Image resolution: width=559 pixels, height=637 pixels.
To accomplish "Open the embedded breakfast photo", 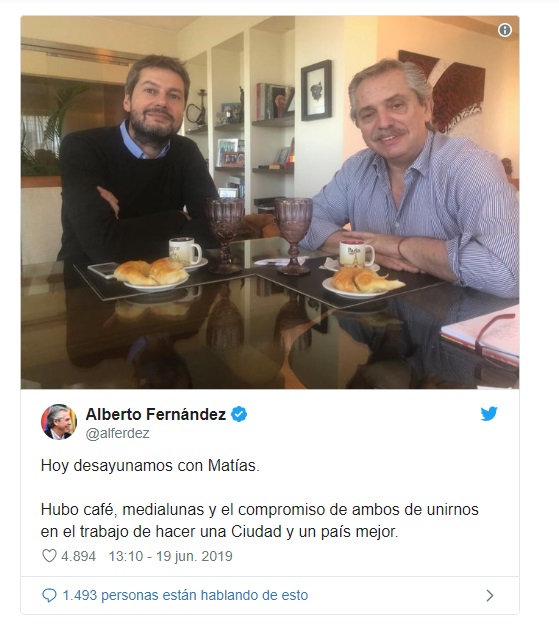I will click(270, 202).
